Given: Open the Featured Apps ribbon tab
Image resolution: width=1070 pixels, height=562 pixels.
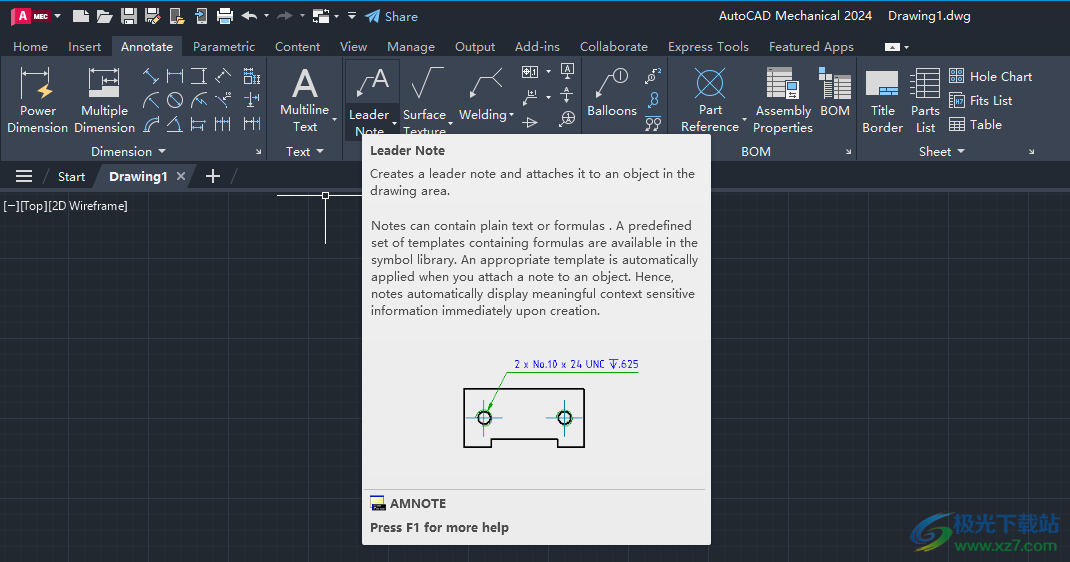Looking at the screenshot, I should 811,46.
